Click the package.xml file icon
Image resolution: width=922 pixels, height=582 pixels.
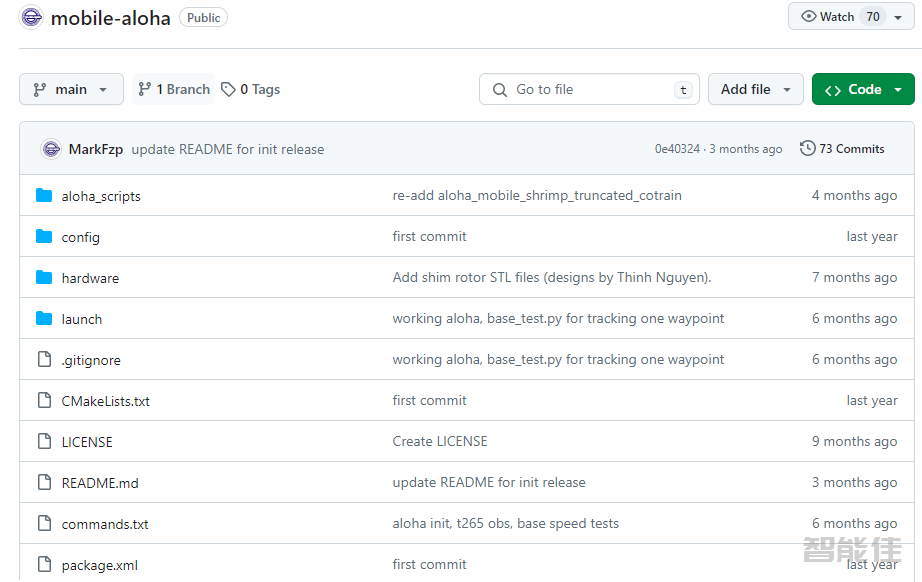[44, 564]
